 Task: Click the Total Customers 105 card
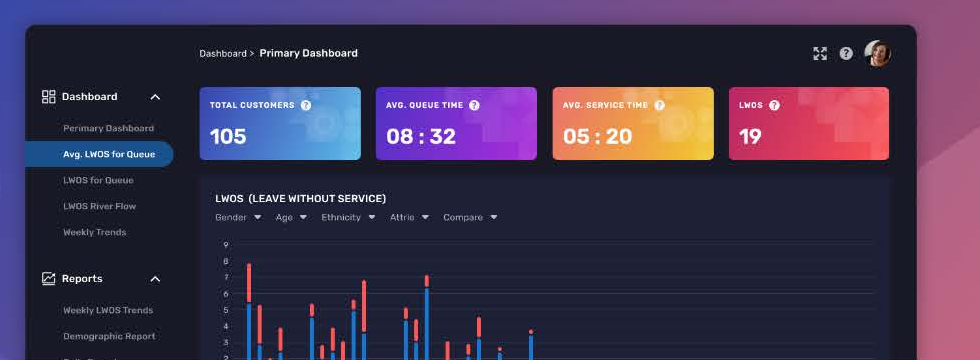coord(280,123)
